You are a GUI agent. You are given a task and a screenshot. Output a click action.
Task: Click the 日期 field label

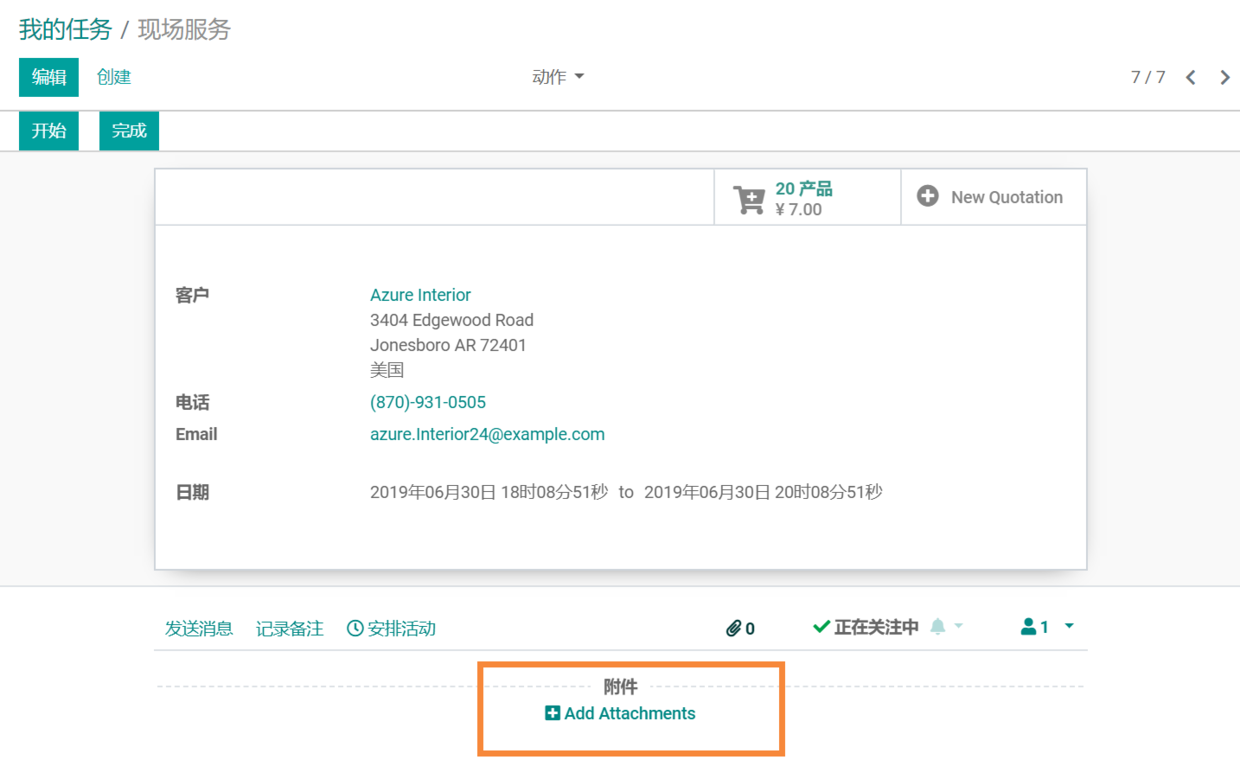(192, 492)
